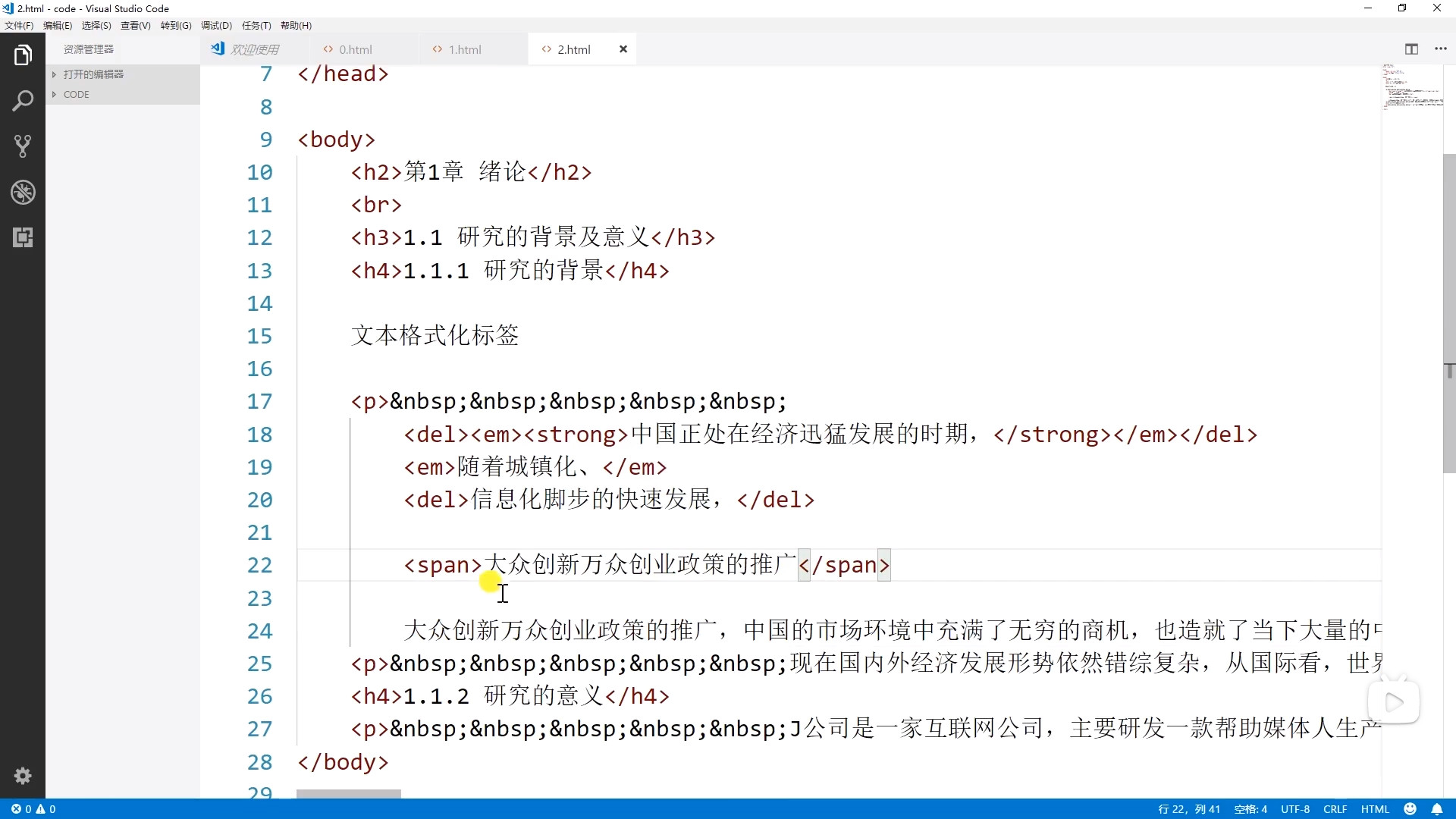This screenshot has width=1456, height=819.
Task: Expand the CODE folder section
Action: pos(76,95)
